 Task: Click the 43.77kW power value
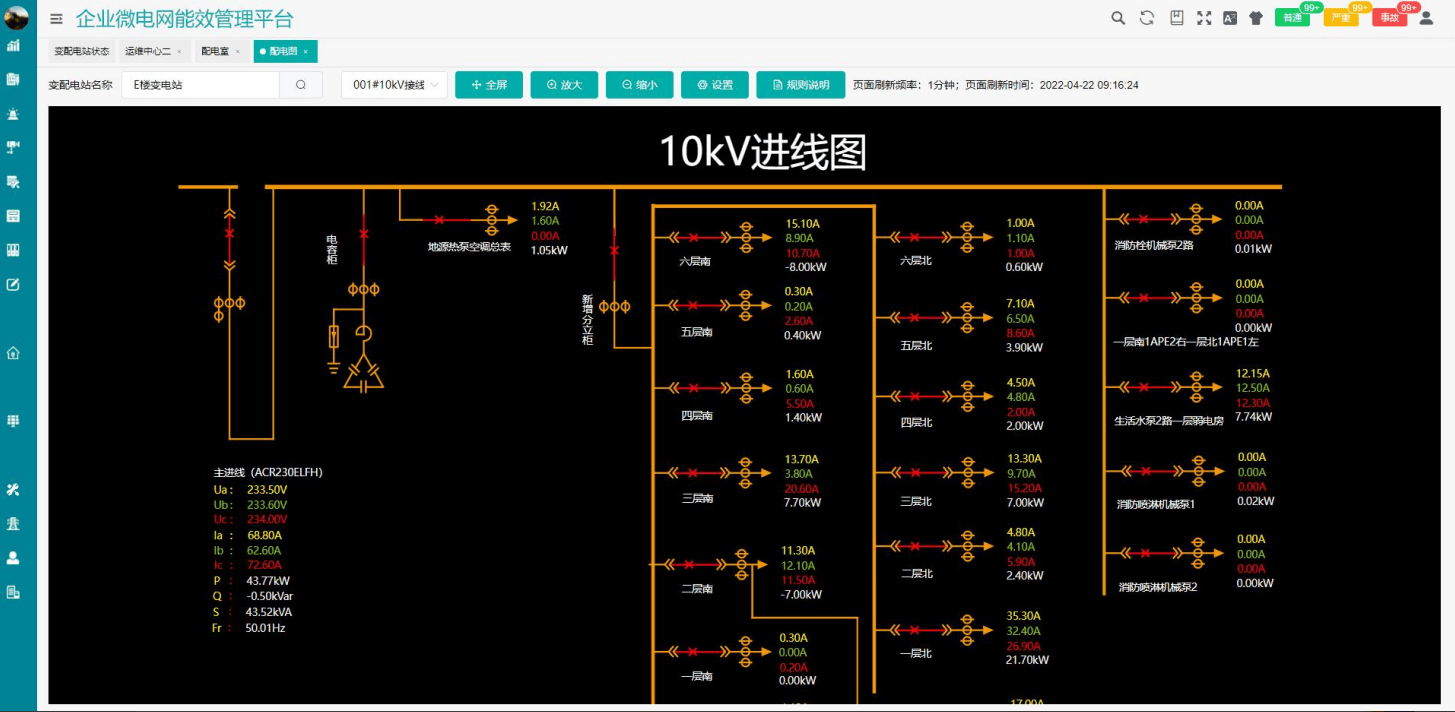coord(267,580)
